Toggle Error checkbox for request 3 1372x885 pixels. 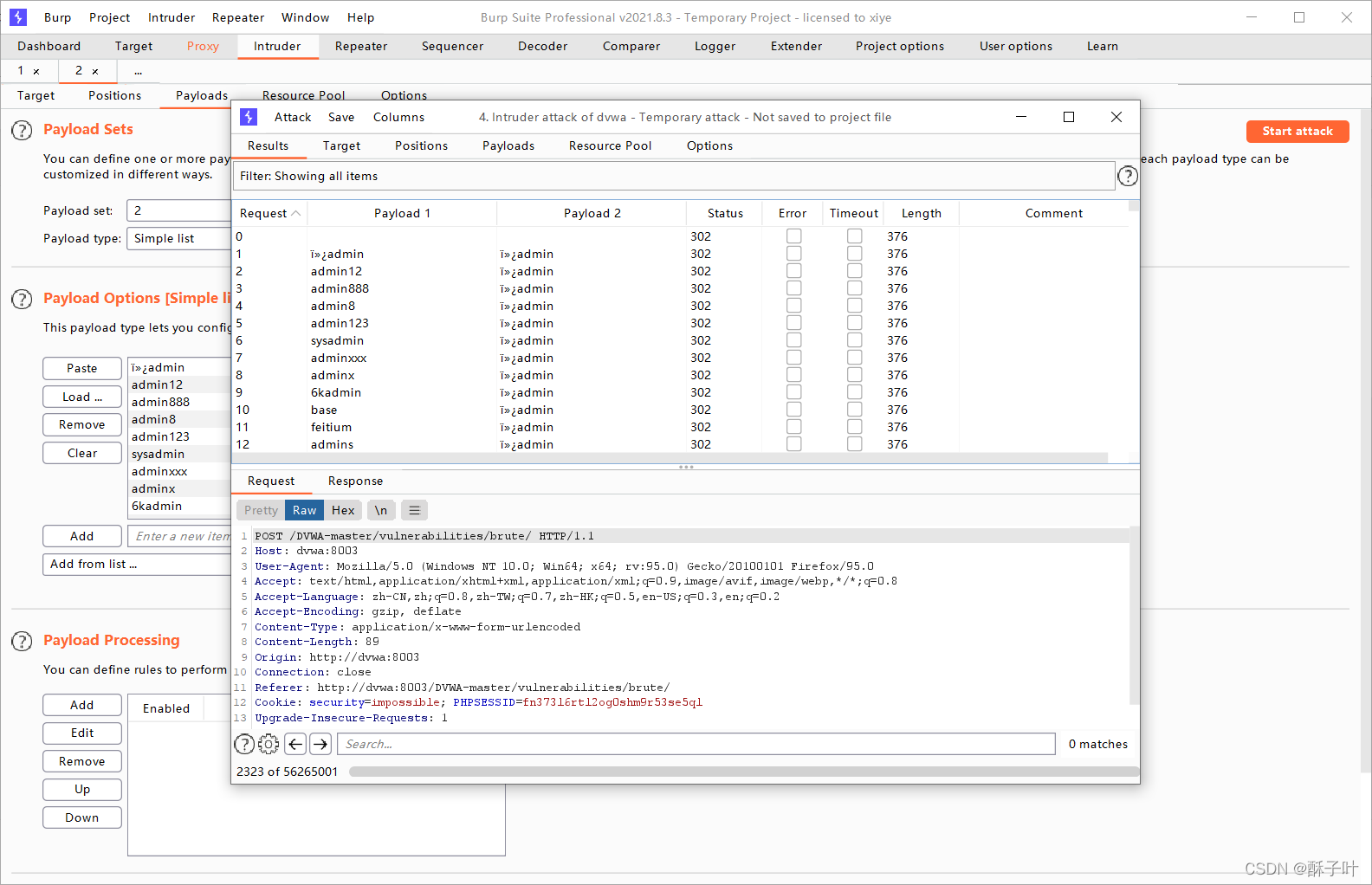click(793, 287)
